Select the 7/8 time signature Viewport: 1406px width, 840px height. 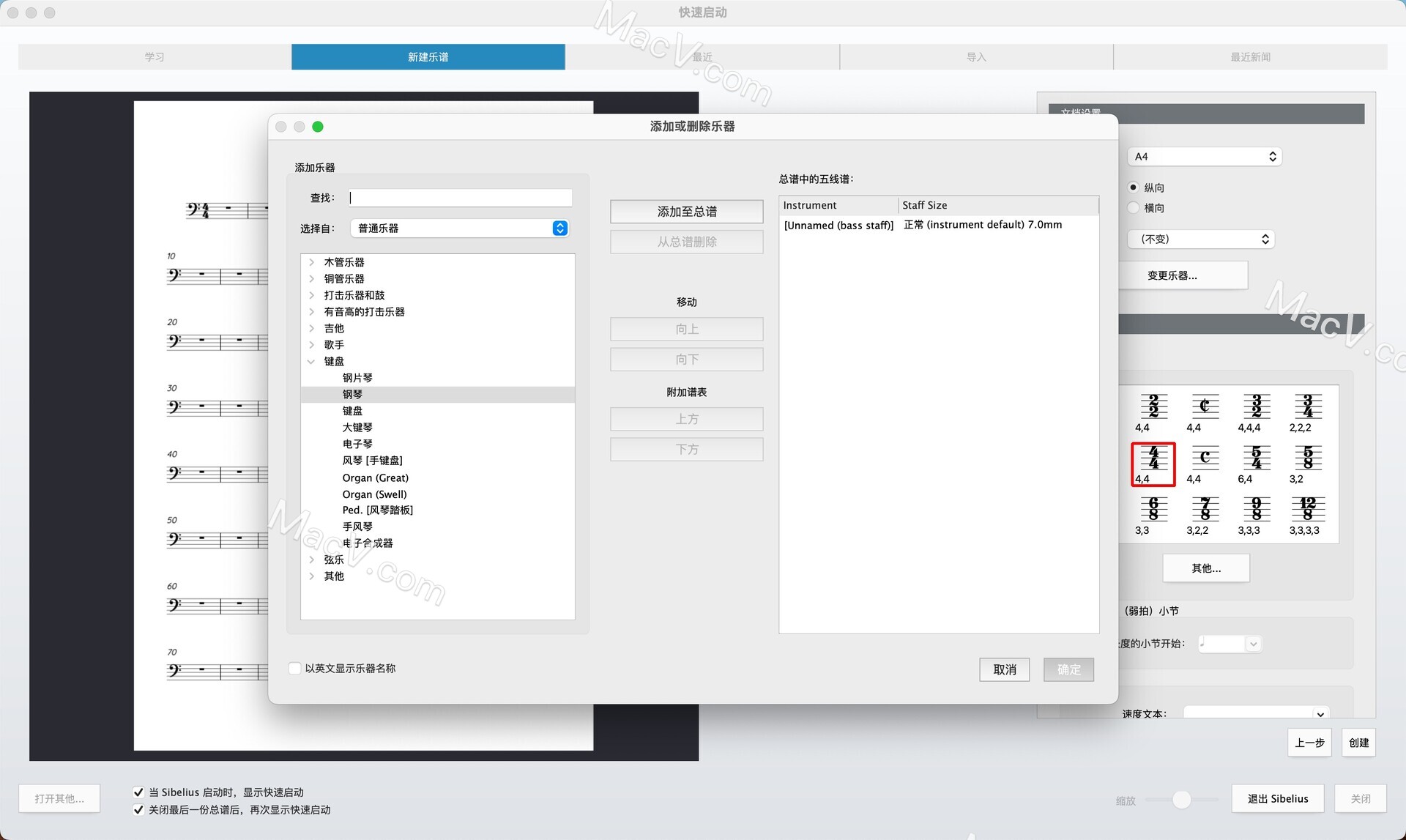point(1204,516)
